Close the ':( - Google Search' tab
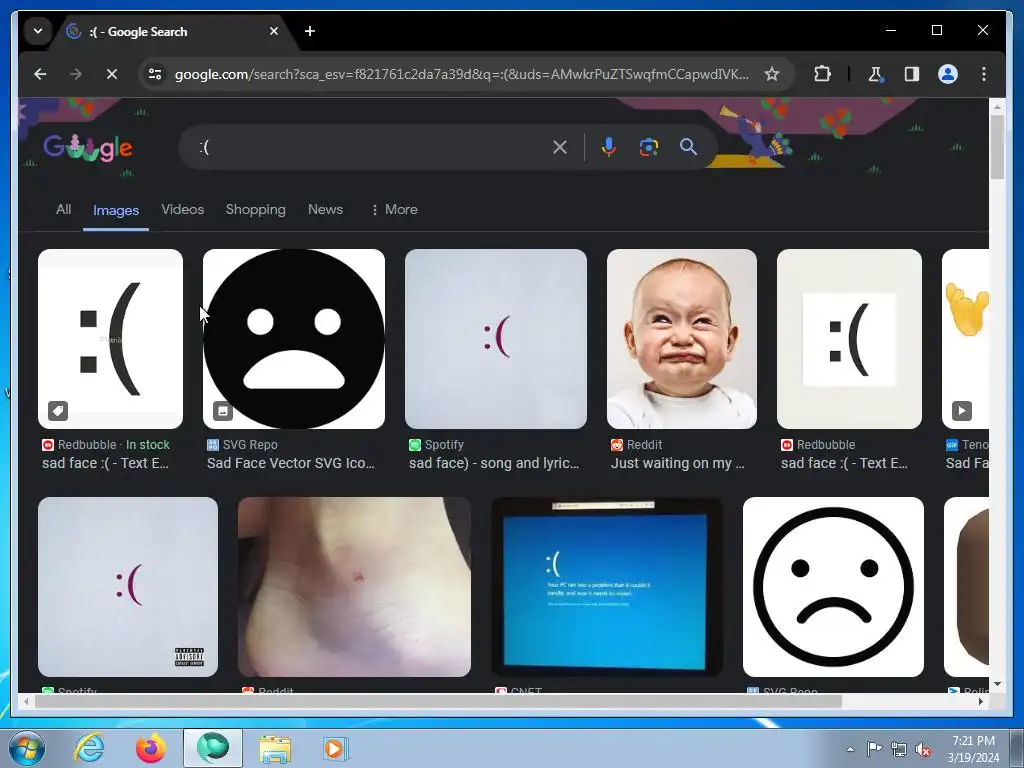The image size is (1024, 768). point(274,31)
